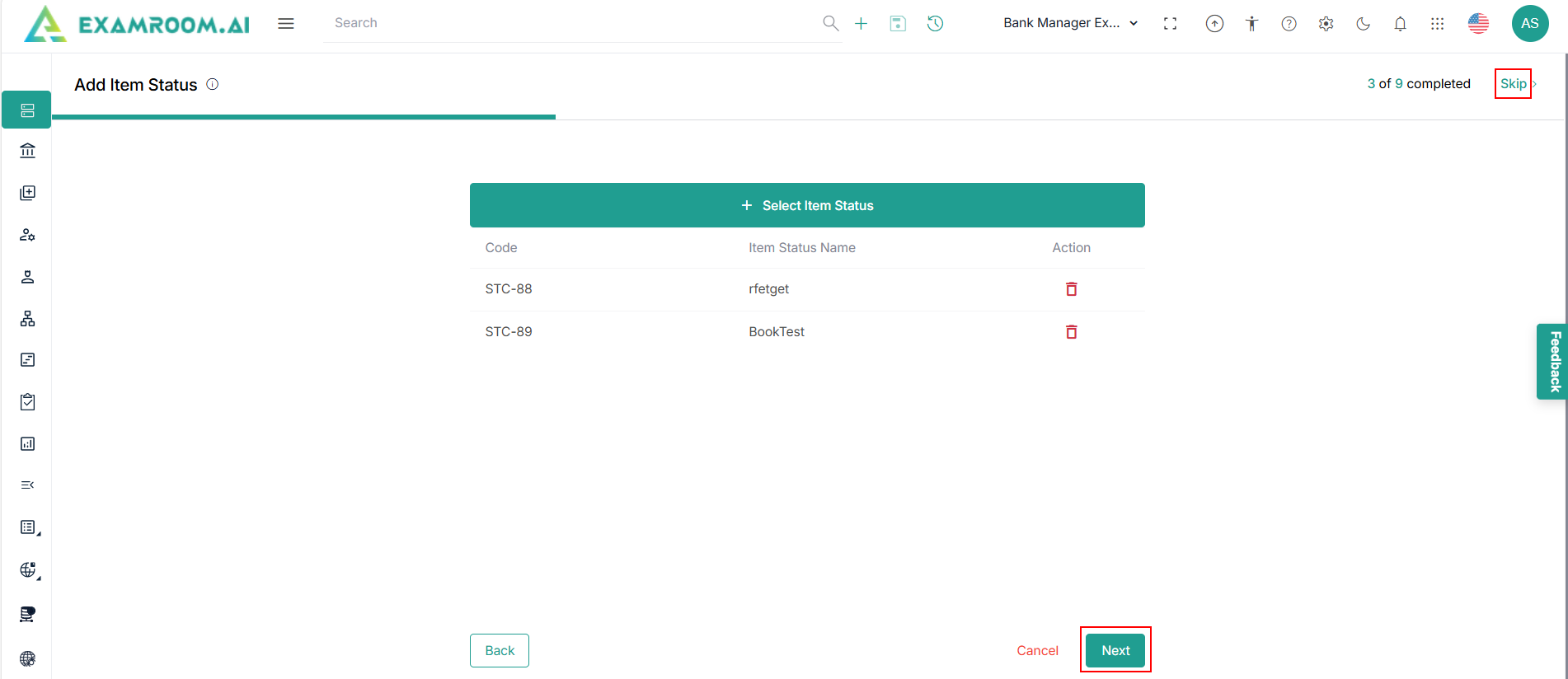Open the active stacked-rows sidebar icon
Viewport: 1568px width, 679px height.
pos(27,110)
